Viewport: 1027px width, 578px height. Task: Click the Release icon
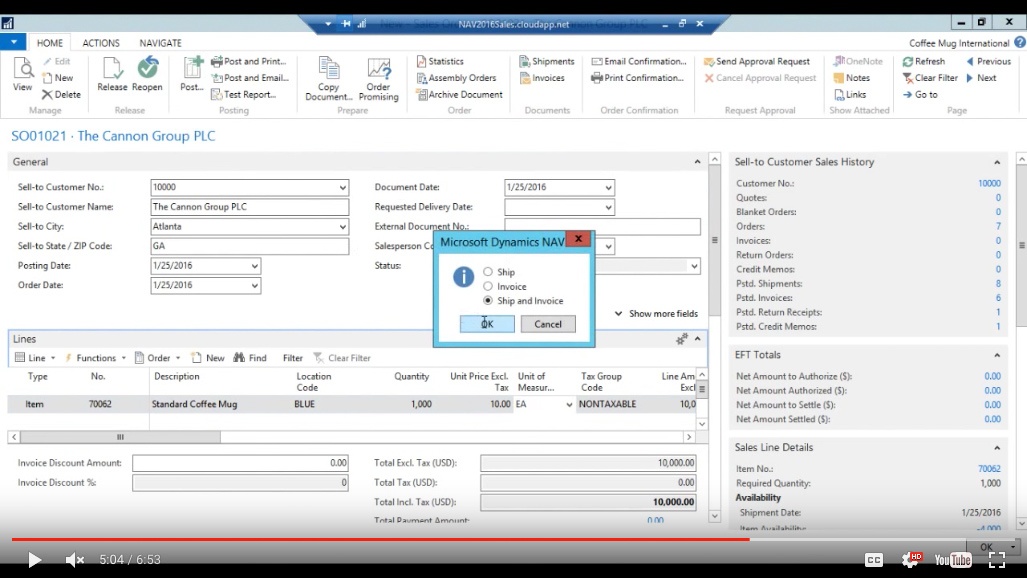[112, 74]
